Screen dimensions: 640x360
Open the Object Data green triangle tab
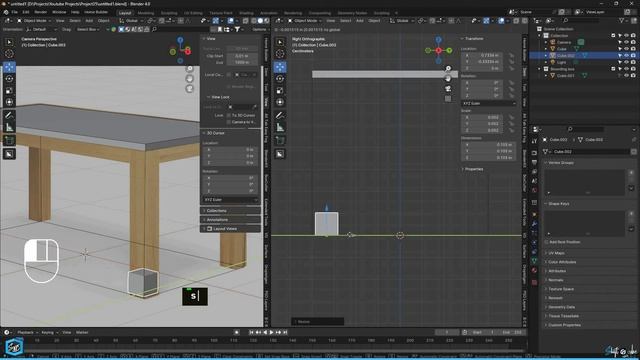click(534, 260)
